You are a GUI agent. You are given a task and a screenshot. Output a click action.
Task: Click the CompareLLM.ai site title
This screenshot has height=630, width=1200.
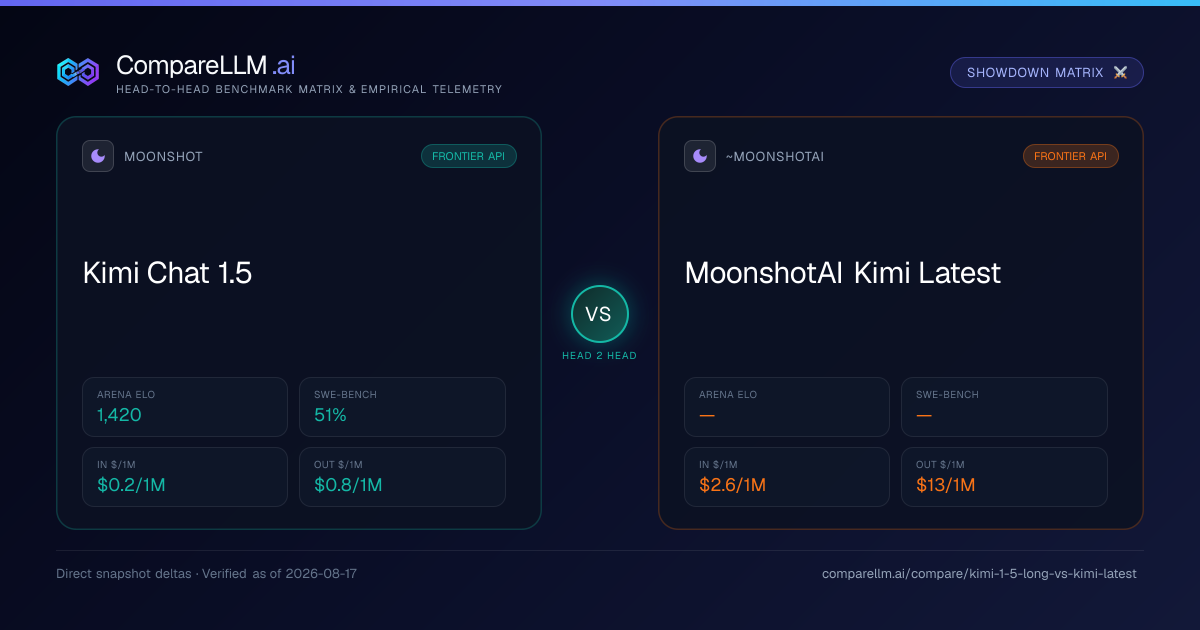[x=206, y=66]
